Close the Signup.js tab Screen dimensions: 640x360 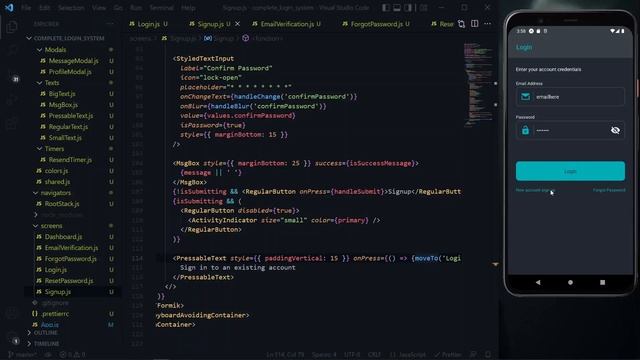[x=238, y=24]
